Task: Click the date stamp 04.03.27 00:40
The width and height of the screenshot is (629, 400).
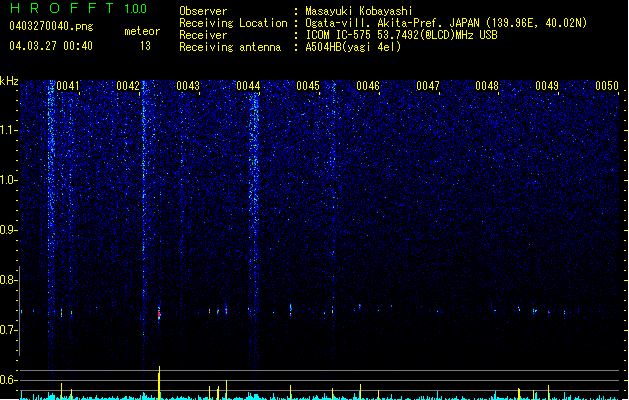Action: tap(51, 46)
